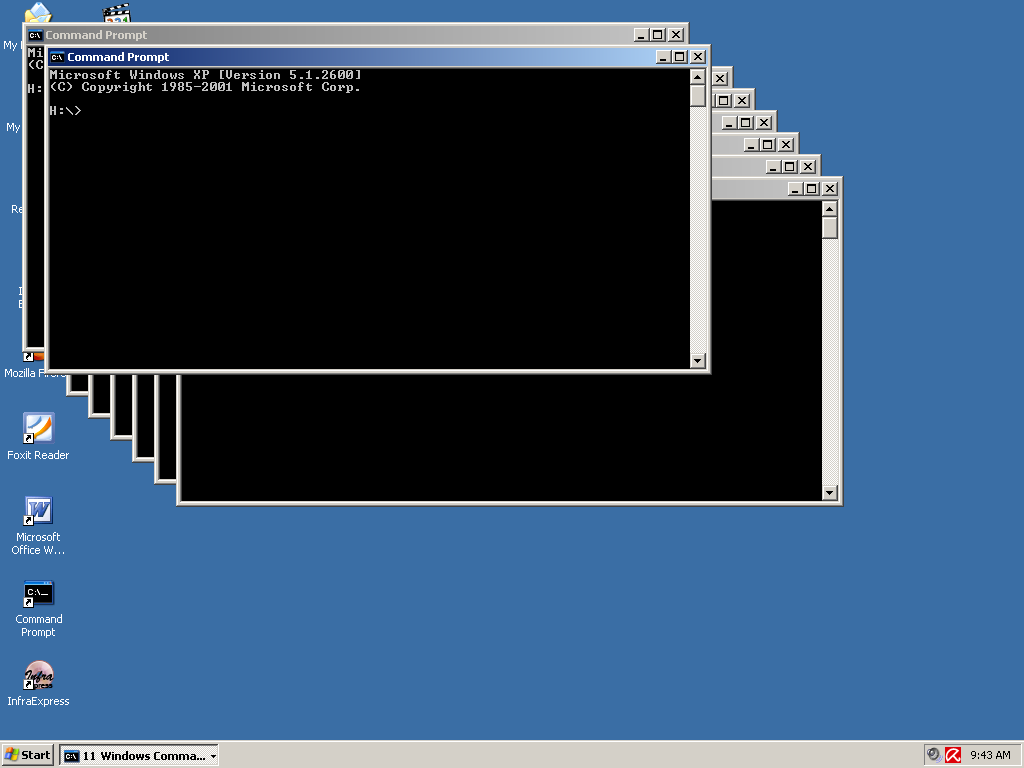Click scroll-up arrow in active Command Prompt
This screenshot has width=1024, height=768.
[697, 77]
